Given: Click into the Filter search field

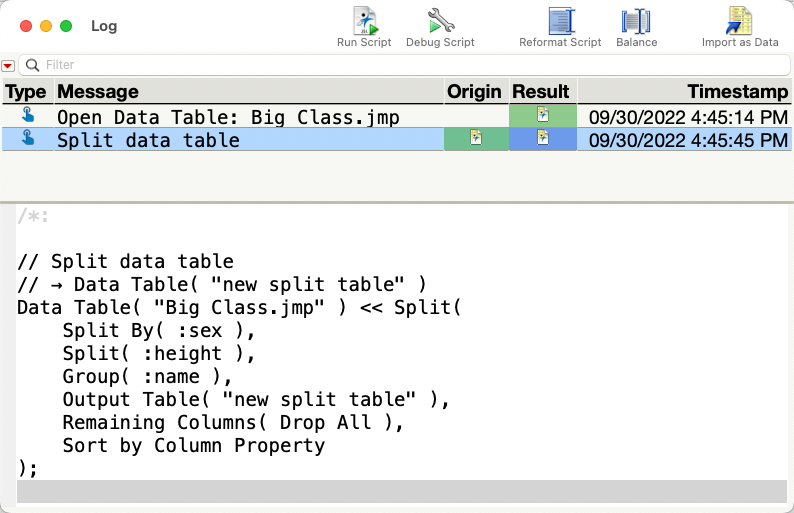Looking at the screenshot, I should (x=400, y=65).
